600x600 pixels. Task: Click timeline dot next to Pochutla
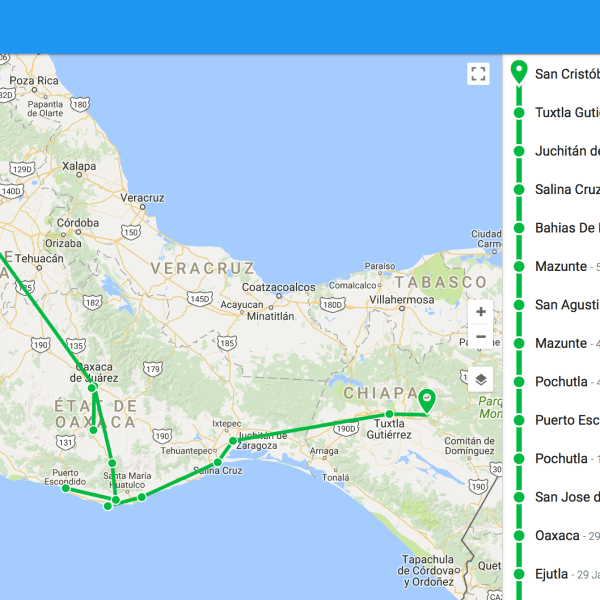[518, 382]
